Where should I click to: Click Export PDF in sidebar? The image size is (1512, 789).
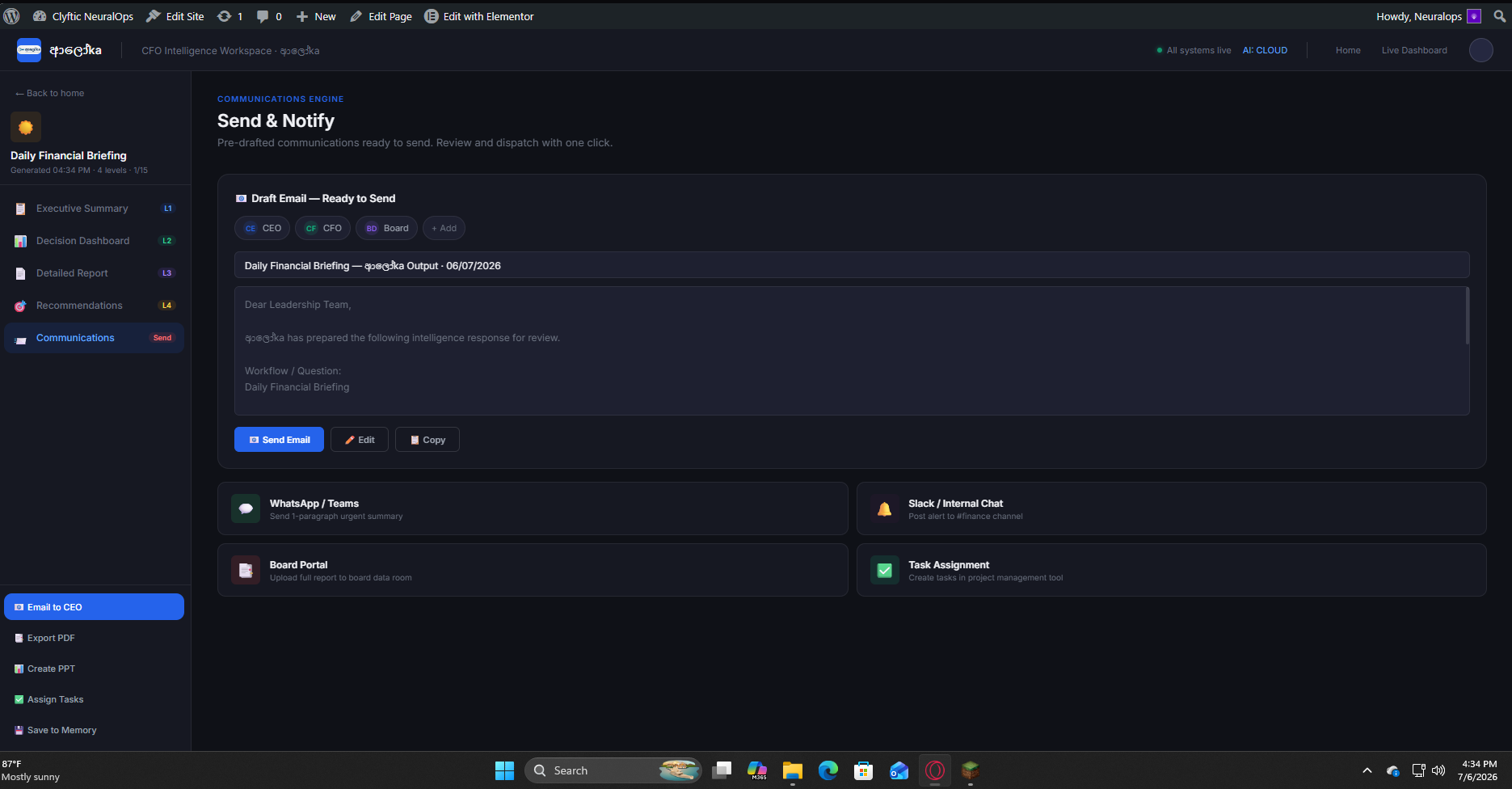[94, 638]
